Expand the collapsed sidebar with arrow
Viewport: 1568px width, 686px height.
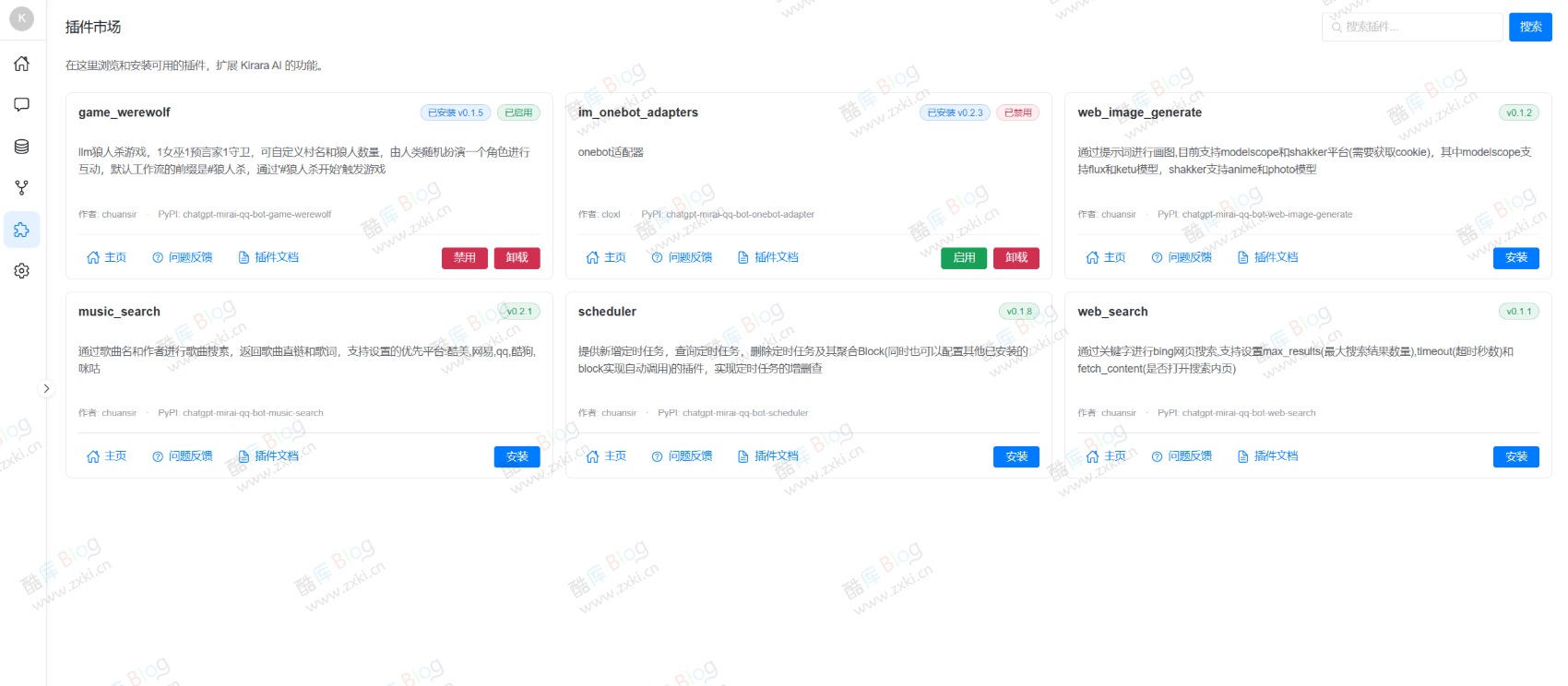click(x=46, y=389)
